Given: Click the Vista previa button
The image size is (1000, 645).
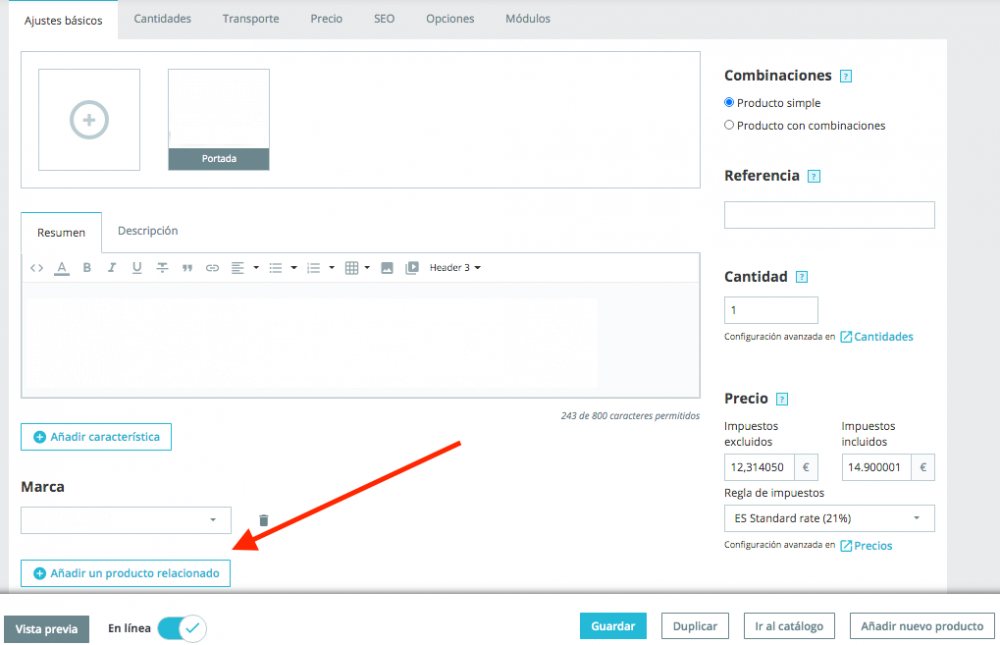Looking at the screenshot, I should tap(47, 629).
